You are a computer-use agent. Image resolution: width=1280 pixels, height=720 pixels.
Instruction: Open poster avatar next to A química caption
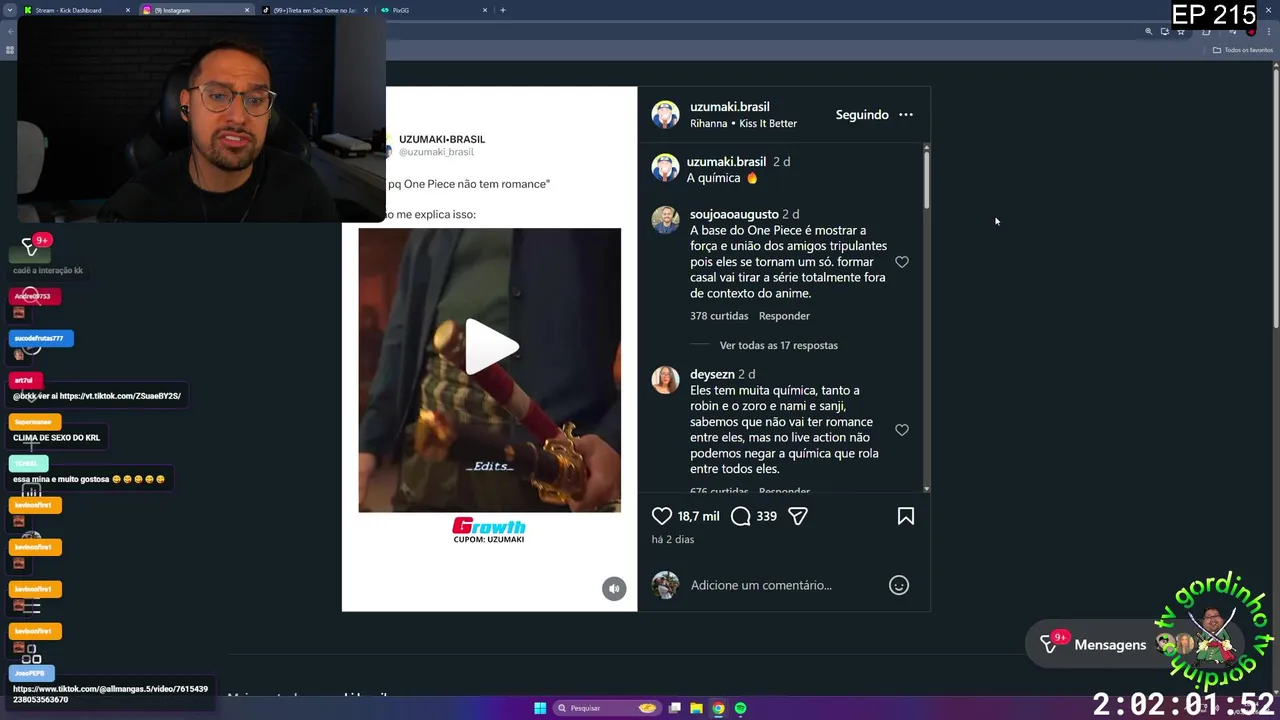click(665, 168)
